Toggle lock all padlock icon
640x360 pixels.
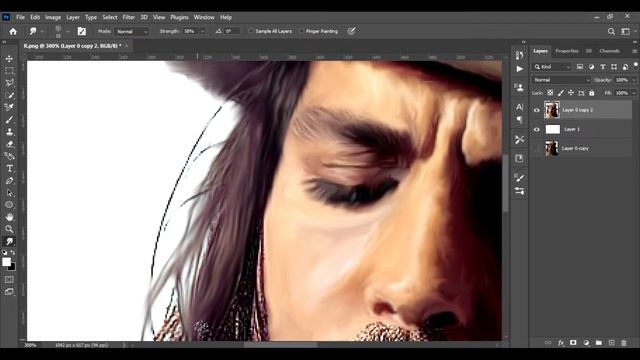pos(592,93)
